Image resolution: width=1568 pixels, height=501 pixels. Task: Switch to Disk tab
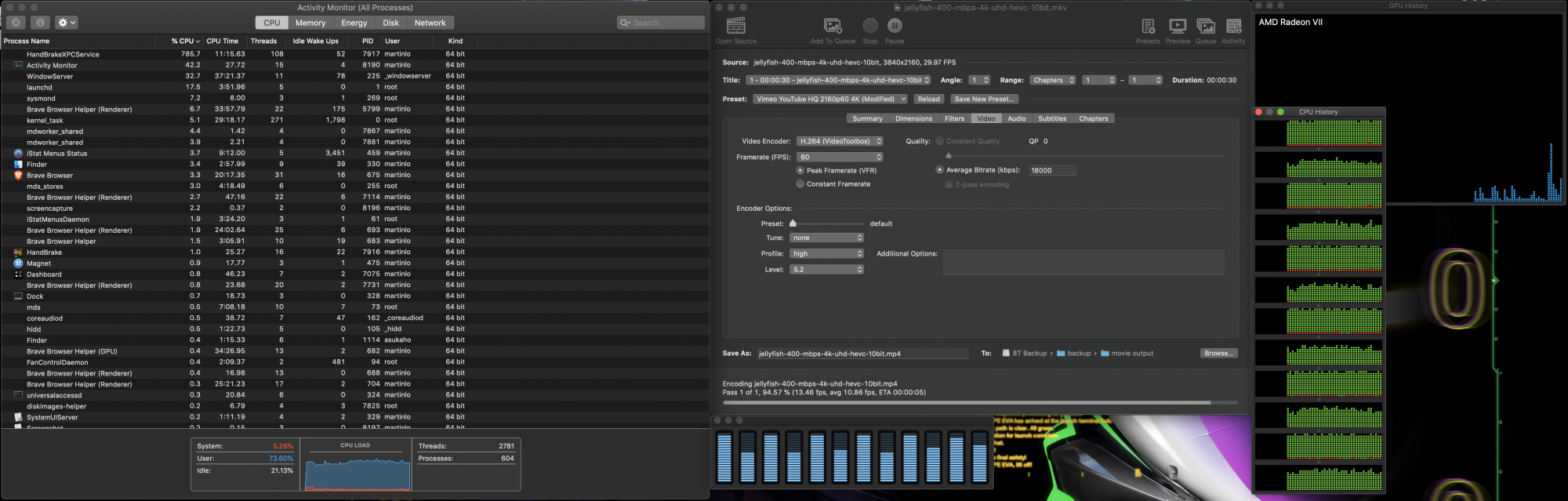click(390, 23)
